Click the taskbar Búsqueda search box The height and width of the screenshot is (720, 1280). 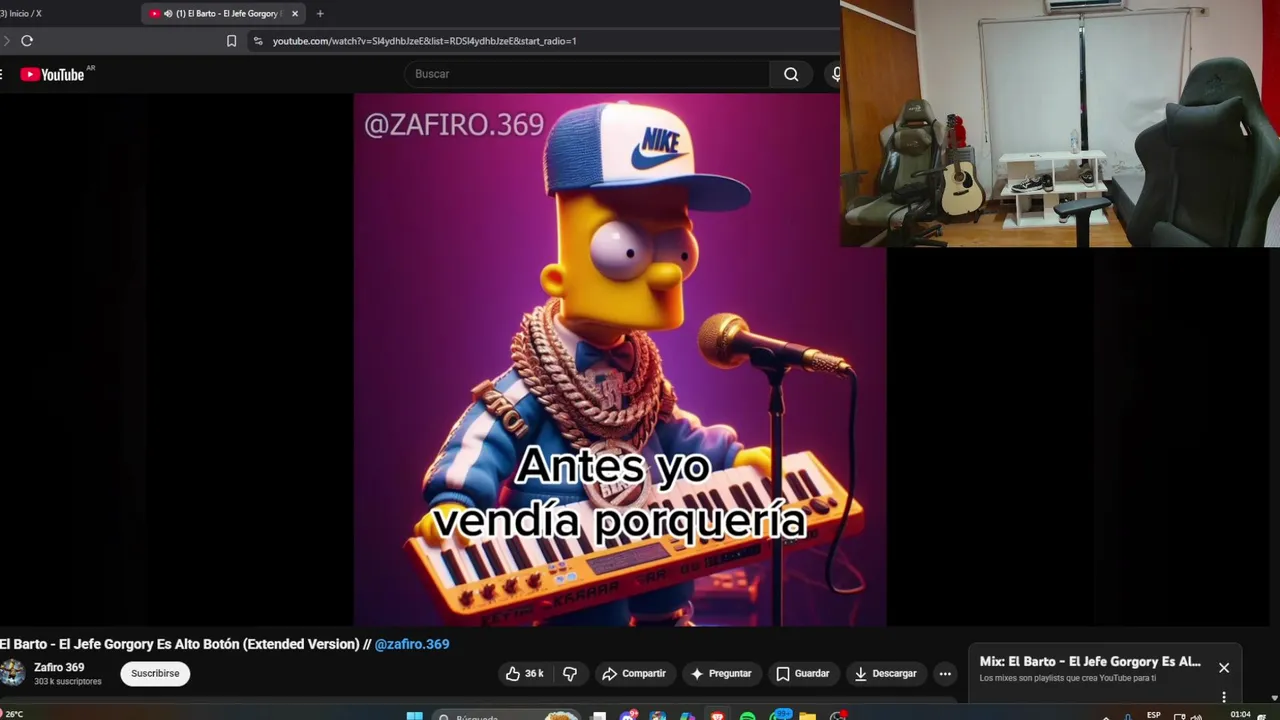[x=507, y=716]
